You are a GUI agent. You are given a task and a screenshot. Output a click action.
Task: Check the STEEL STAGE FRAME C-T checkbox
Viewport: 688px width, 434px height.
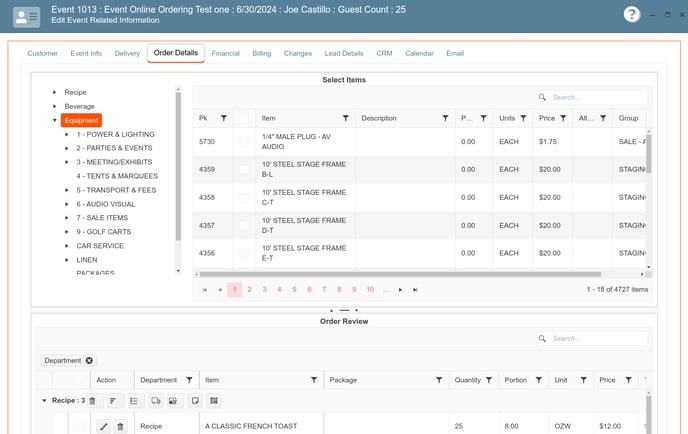tap(244, 197)
